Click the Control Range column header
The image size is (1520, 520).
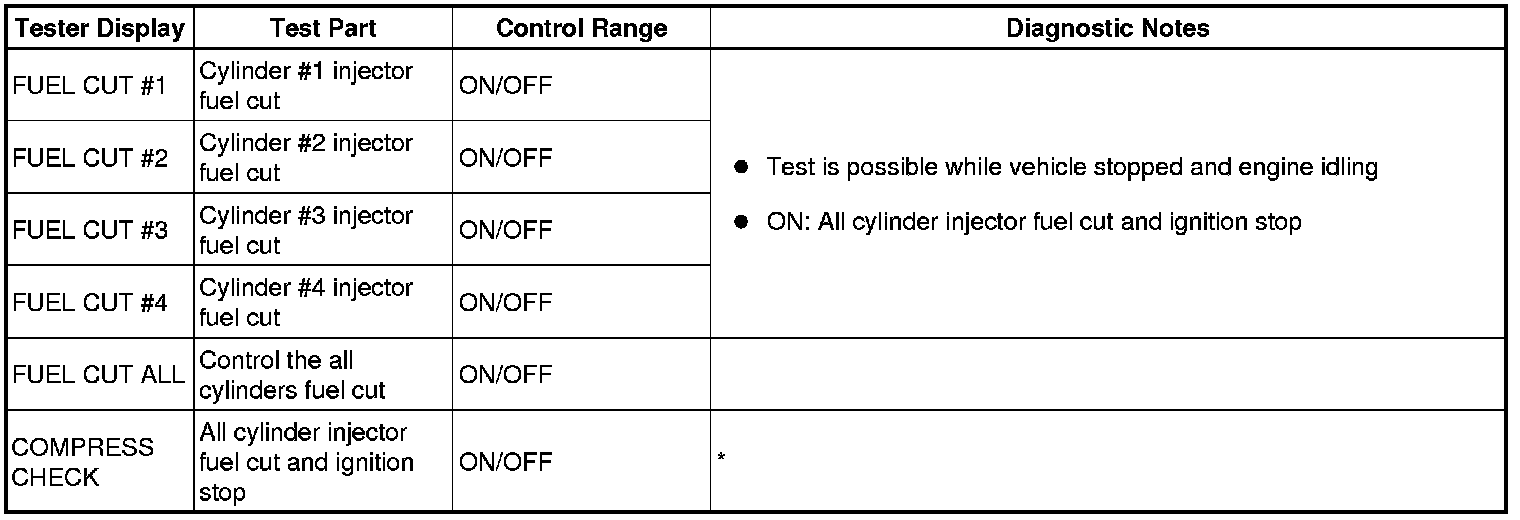pos(581,29)
